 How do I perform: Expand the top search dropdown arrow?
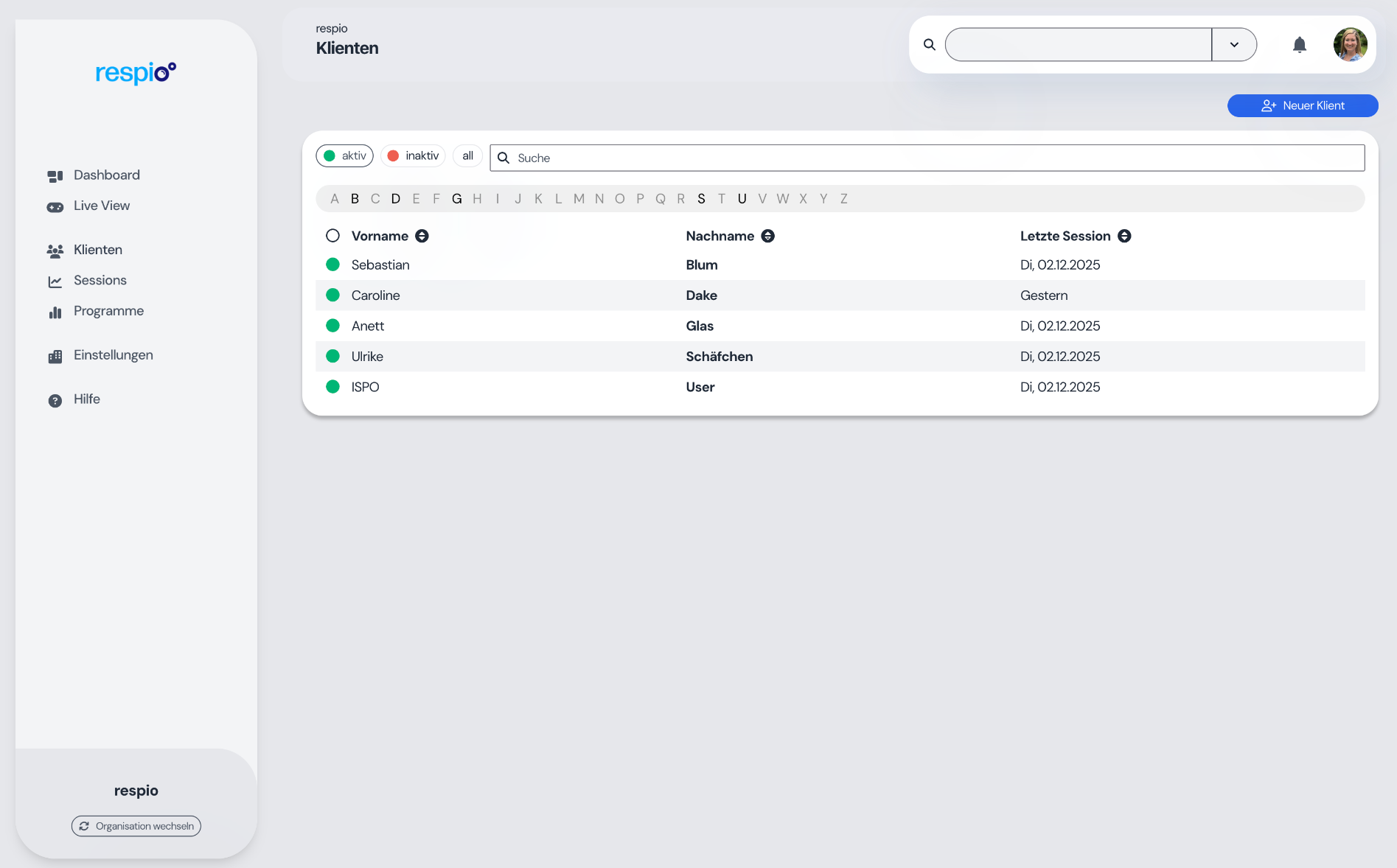[x=1233, y=45]
